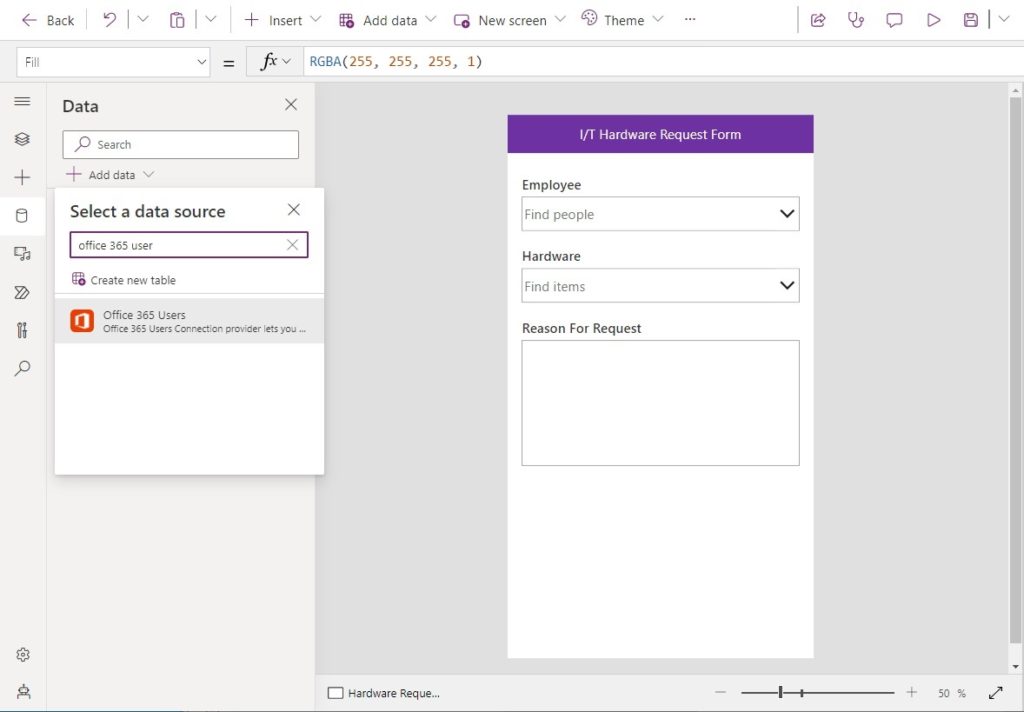Open the Tree view layers icon
Viewport: 1024px width, 712px height.
coord(22,139)
